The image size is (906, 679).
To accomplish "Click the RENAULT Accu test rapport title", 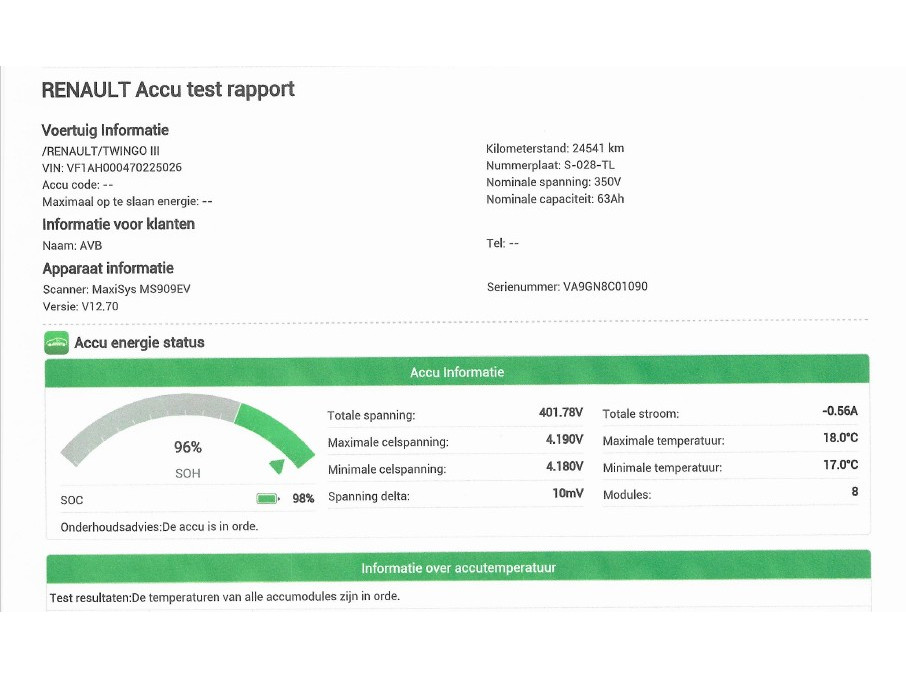I will click(168, 90).
